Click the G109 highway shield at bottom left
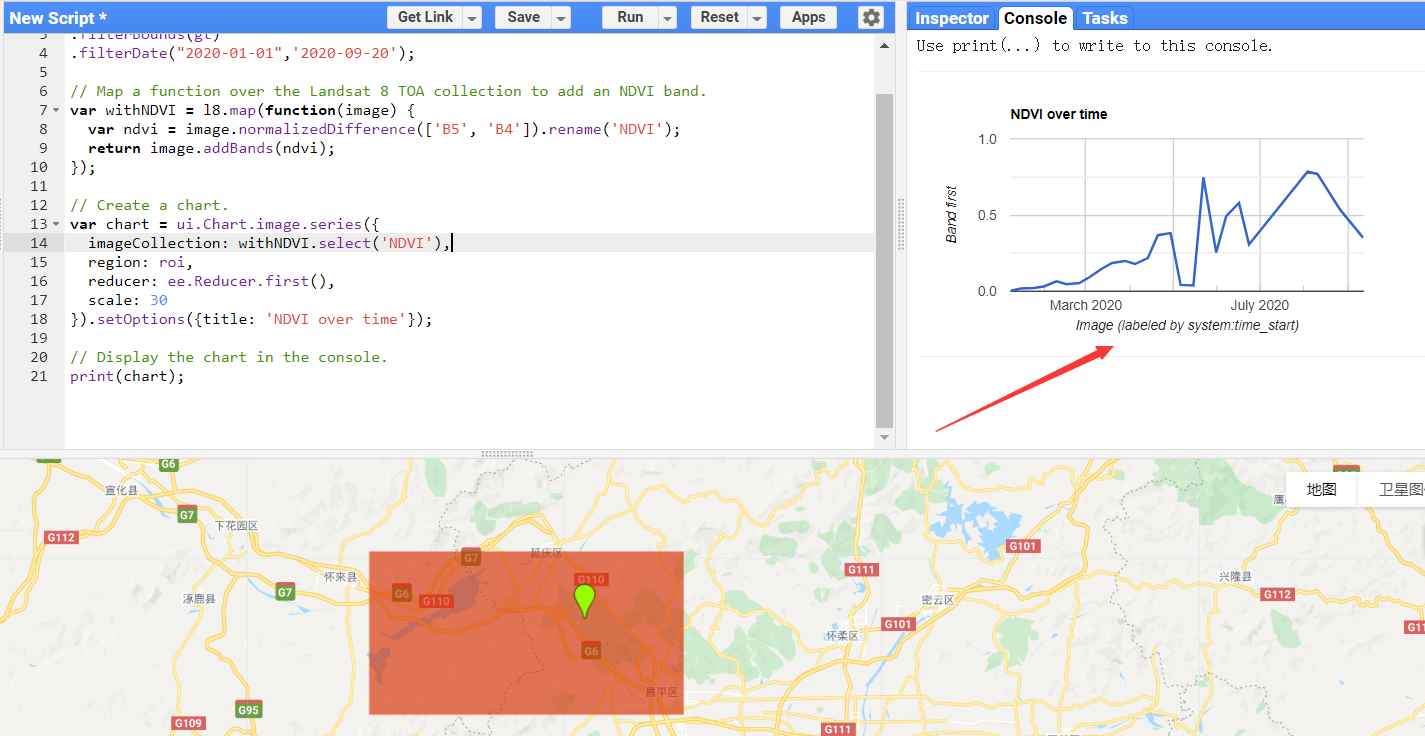The width and height of the screenshot is (1425, 736). point(187,723)
